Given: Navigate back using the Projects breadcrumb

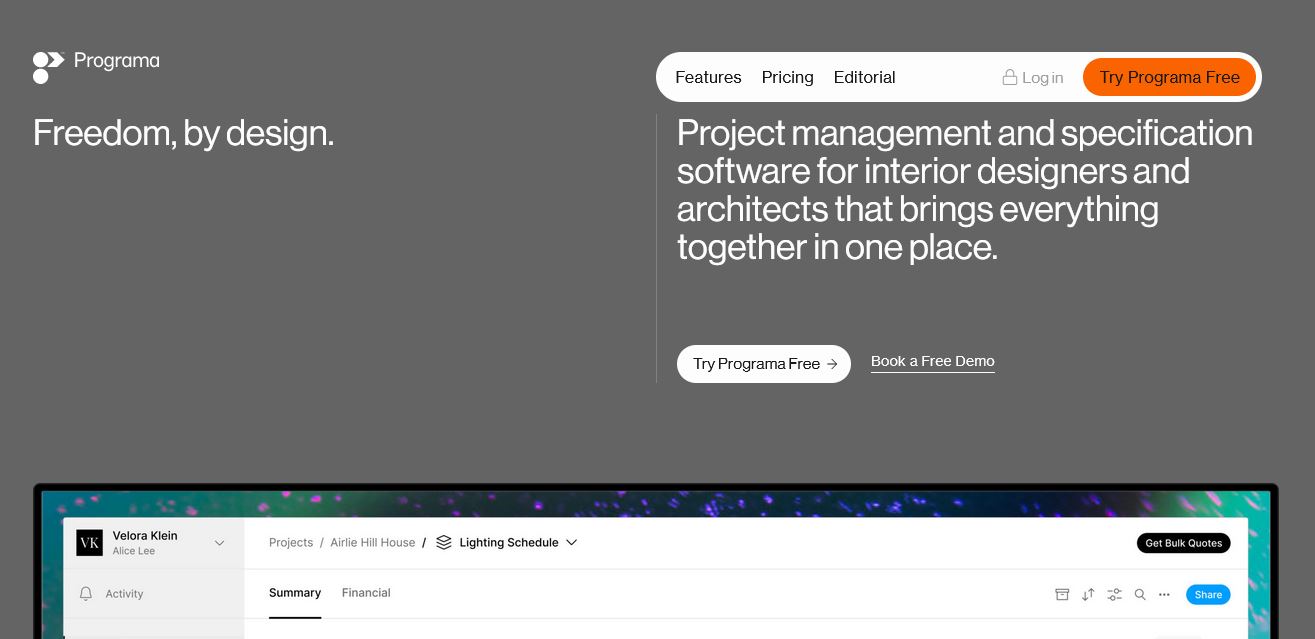Looking at the screenshot, I should click(x=291, y=542).
